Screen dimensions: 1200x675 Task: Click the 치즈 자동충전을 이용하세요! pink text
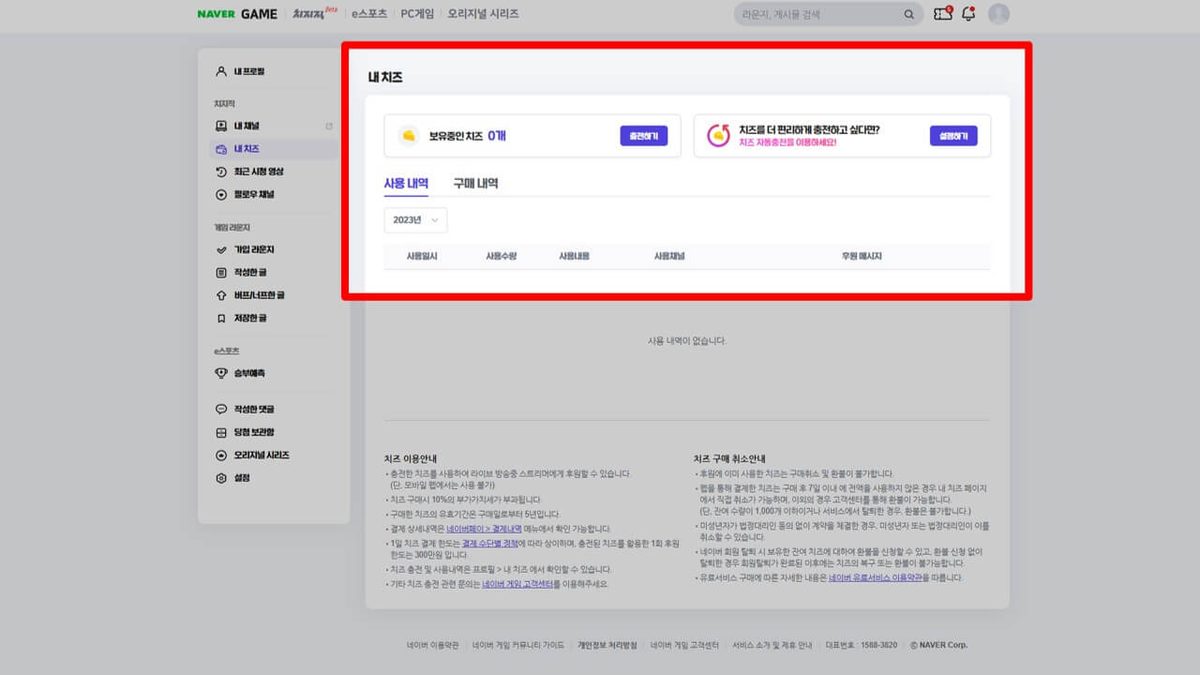(x=787, y=143)
